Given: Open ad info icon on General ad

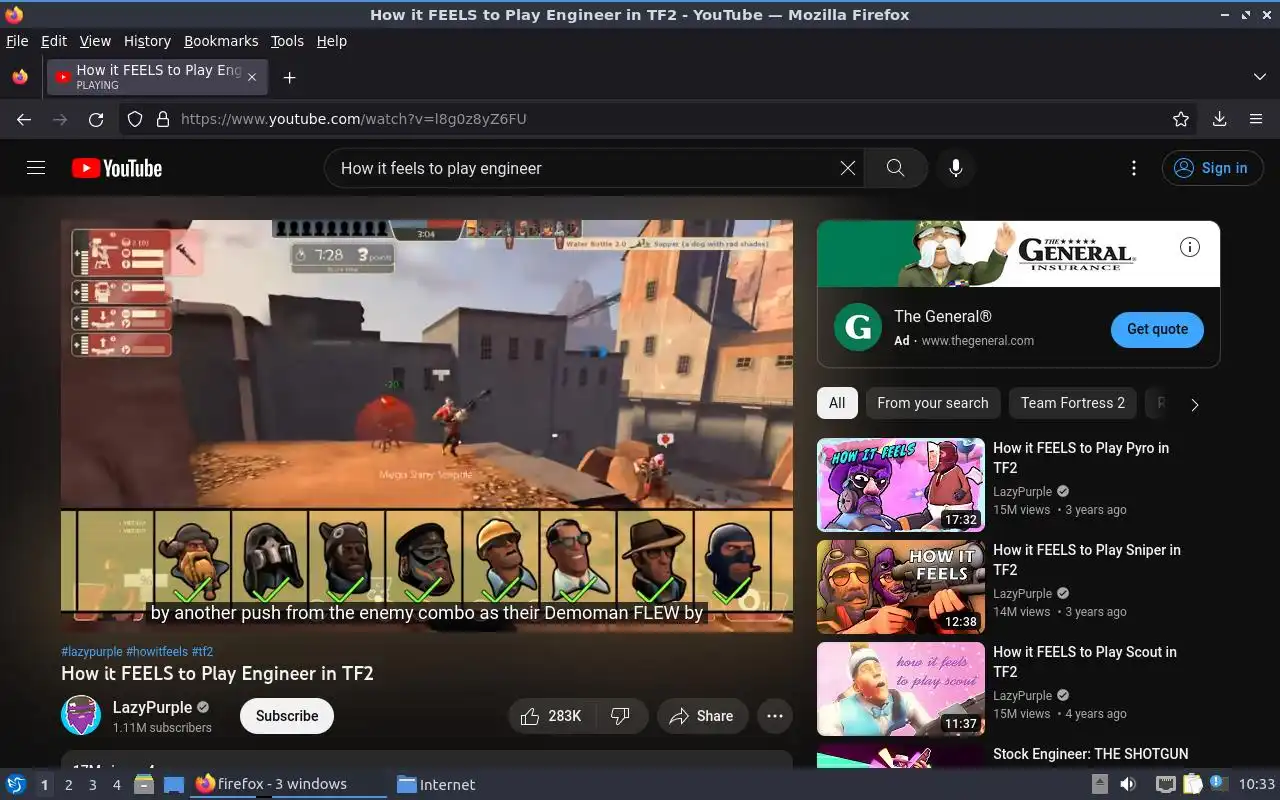Looking at the screenshot, I should [x=1190, y=247].
